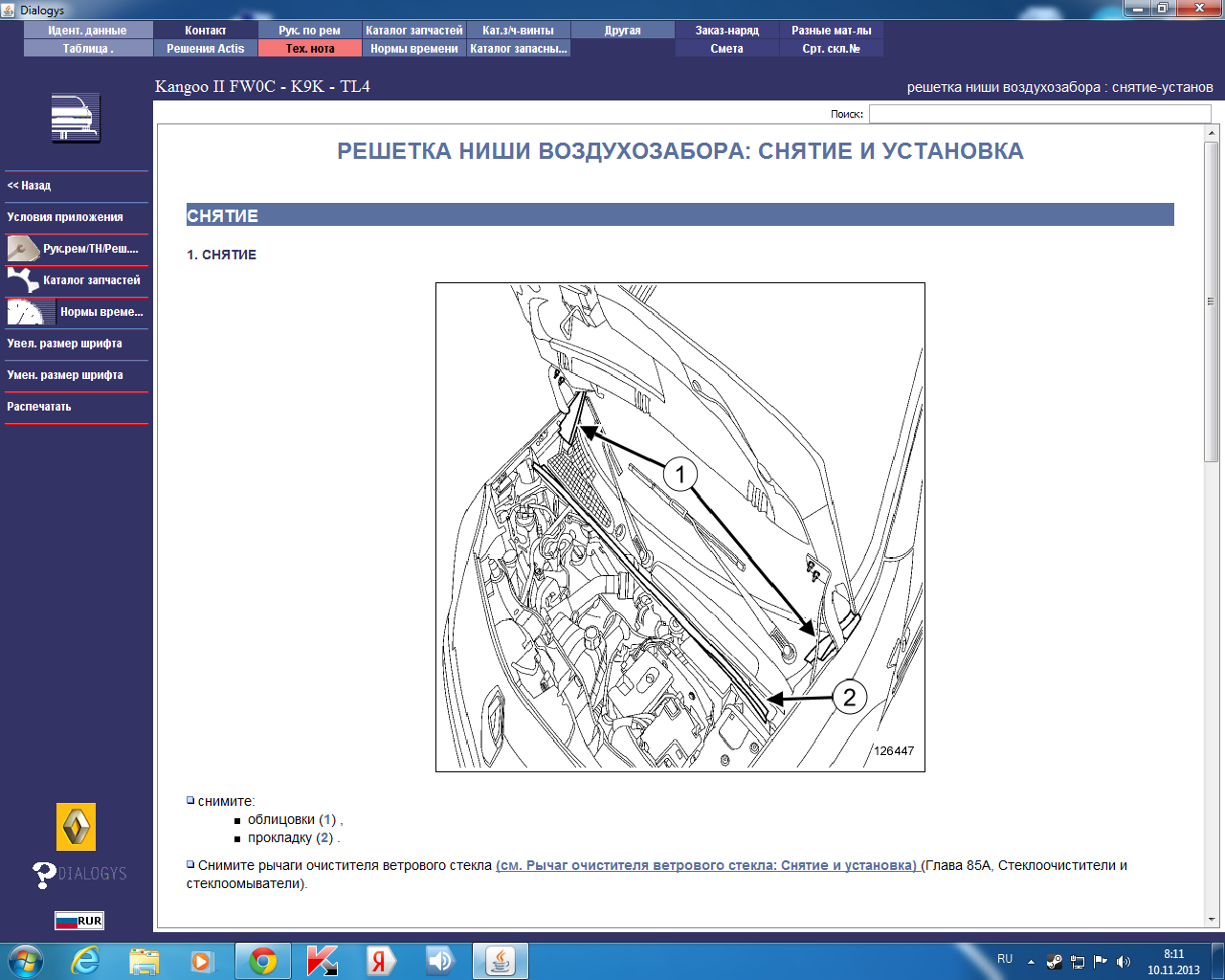Viewport: 1225px width, 980px height.
Task: Click the page title РЕШЕТКА НИШИ ВОЗДУХОЗАБОРА
Action: point(680,151)
